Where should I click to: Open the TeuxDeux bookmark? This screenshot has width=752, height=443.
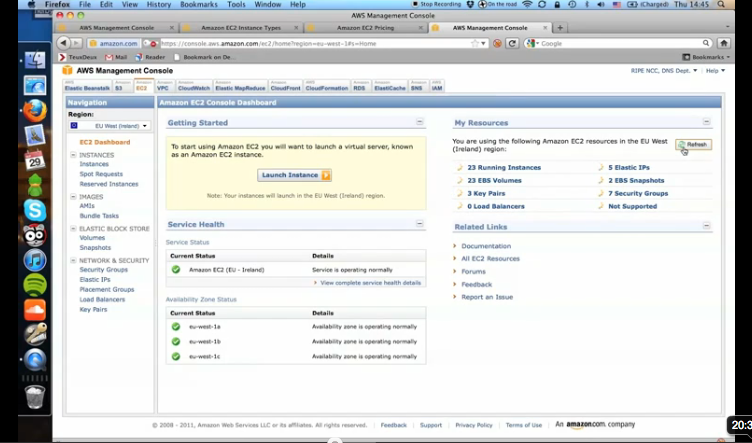(x=77, y=57)
